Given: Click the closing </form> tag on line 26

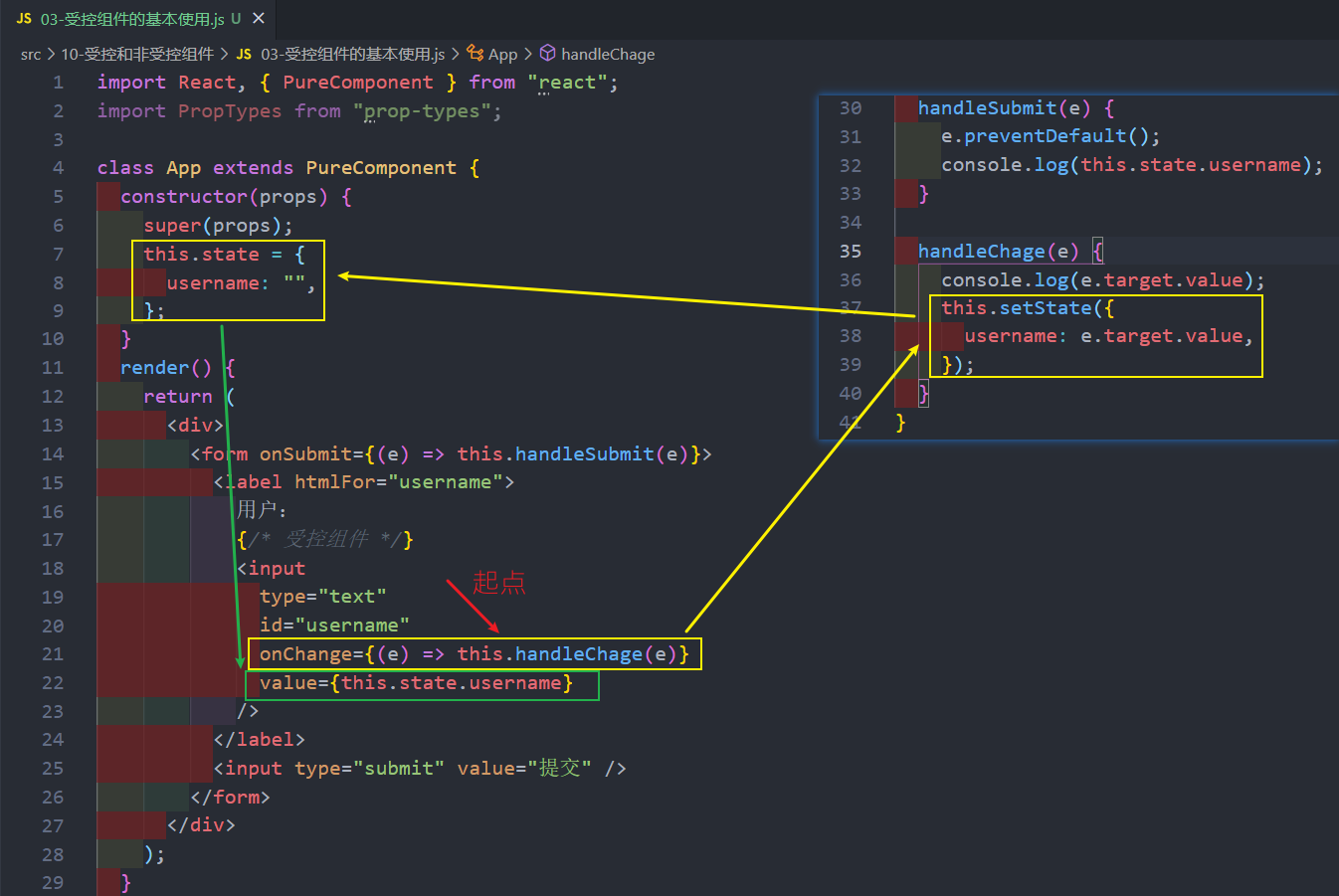Looking at the screenshot, I should tap(230, 798).
